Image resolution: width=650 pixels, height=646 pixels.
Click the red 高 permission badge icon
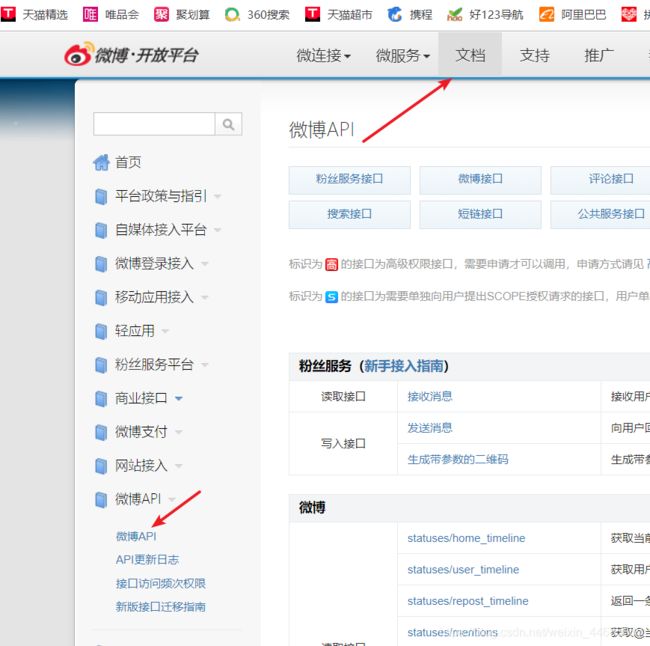(331, 264)
